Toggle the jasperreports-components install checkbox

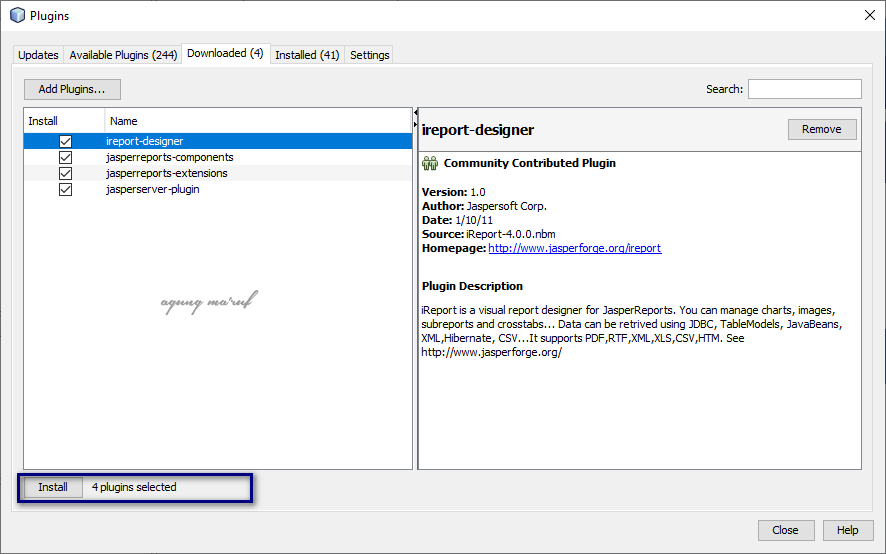click(66, 157)
